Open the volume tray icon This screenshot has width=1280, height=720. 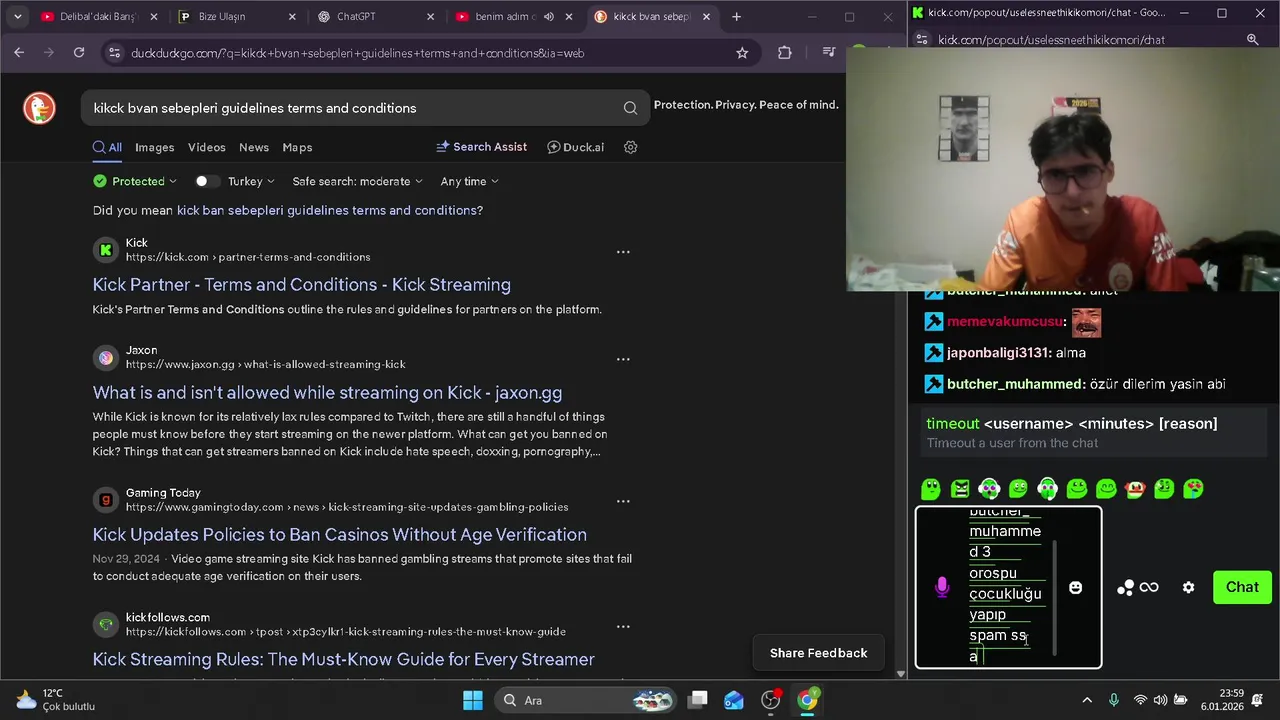click(1160, 700)
